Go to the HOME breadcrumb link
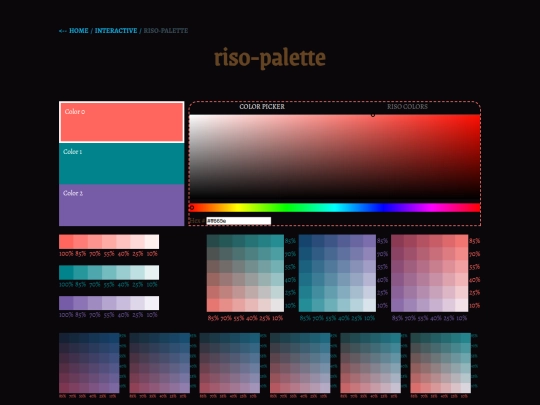 tap(79, 31)
